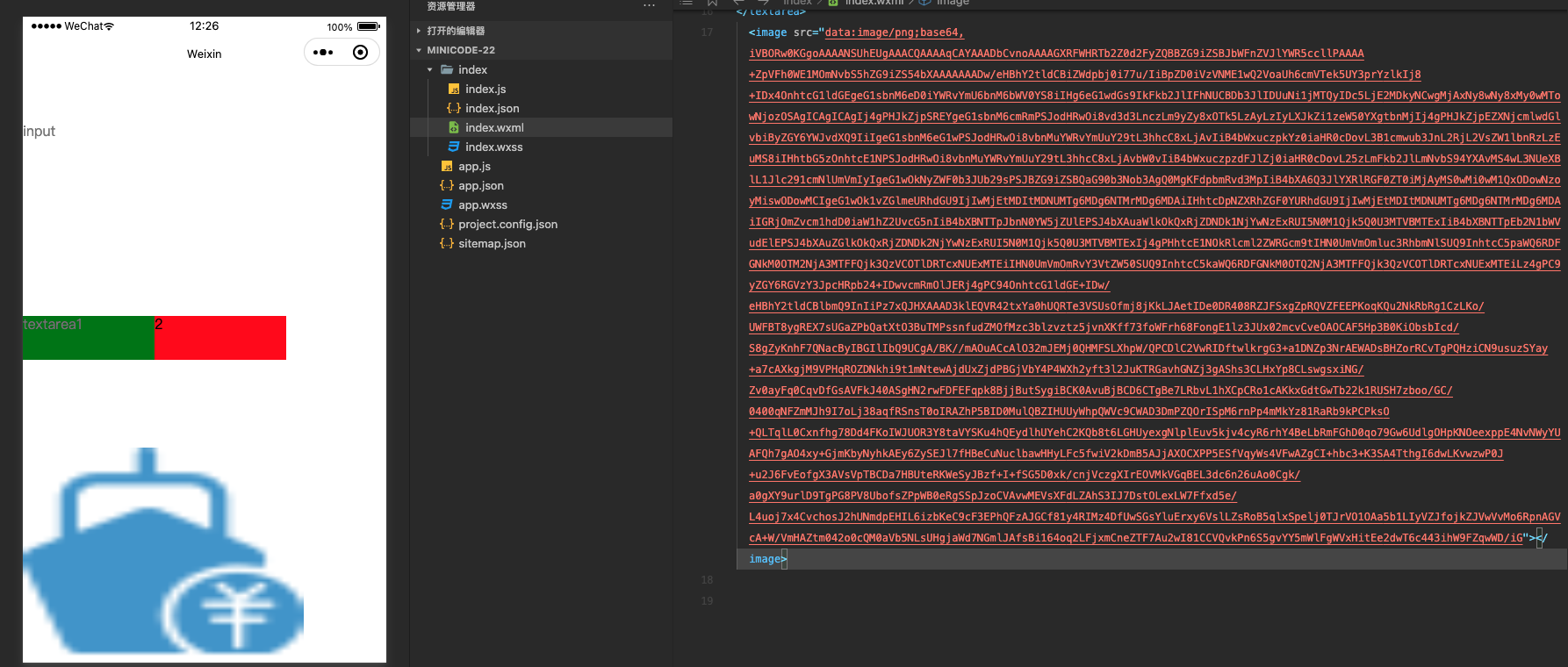Click line number 18 in gutter
The image size is (1568, 667).
coord(707,580)
